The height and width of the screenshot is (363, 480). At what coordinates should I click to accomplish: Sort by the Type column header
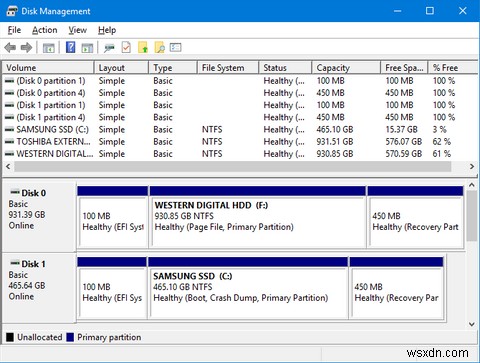[173, 68]
